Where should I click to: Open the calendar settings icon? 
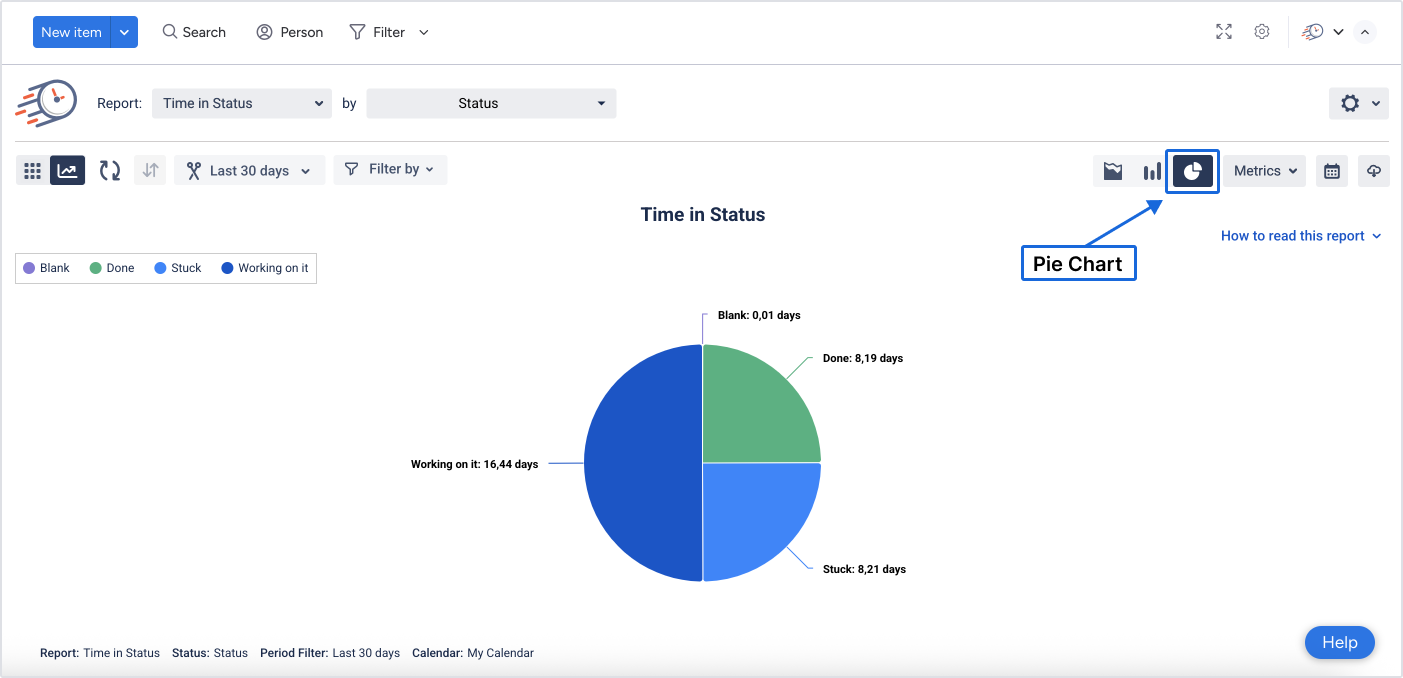click(1332, 171)
